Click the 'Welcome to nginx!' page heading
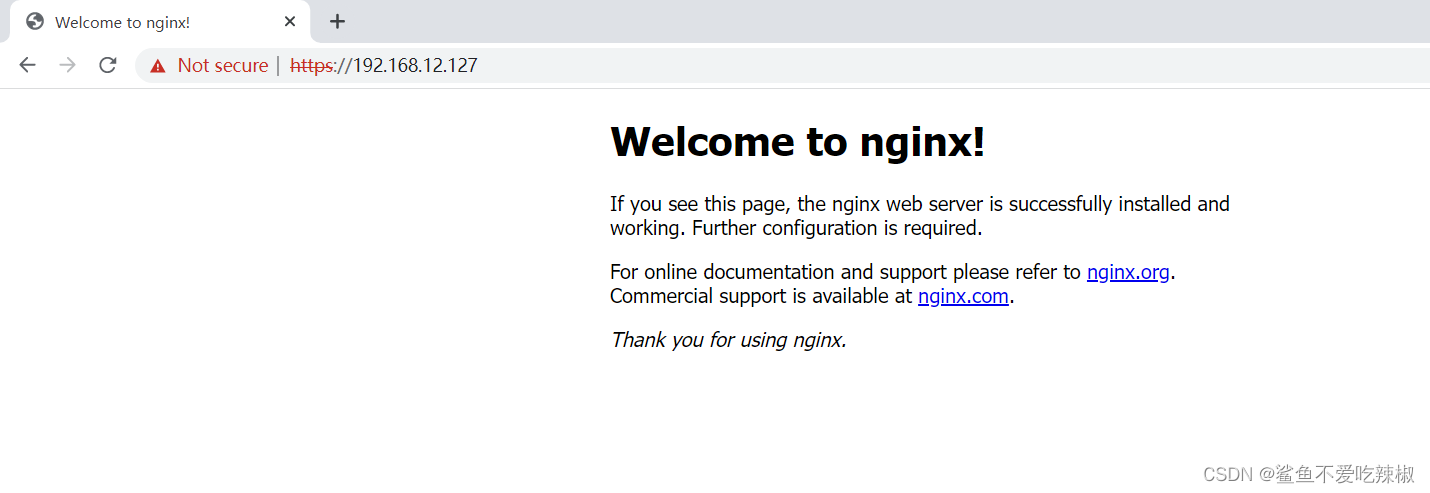This screenshot has height=493, width=1430. coord(797,142)
